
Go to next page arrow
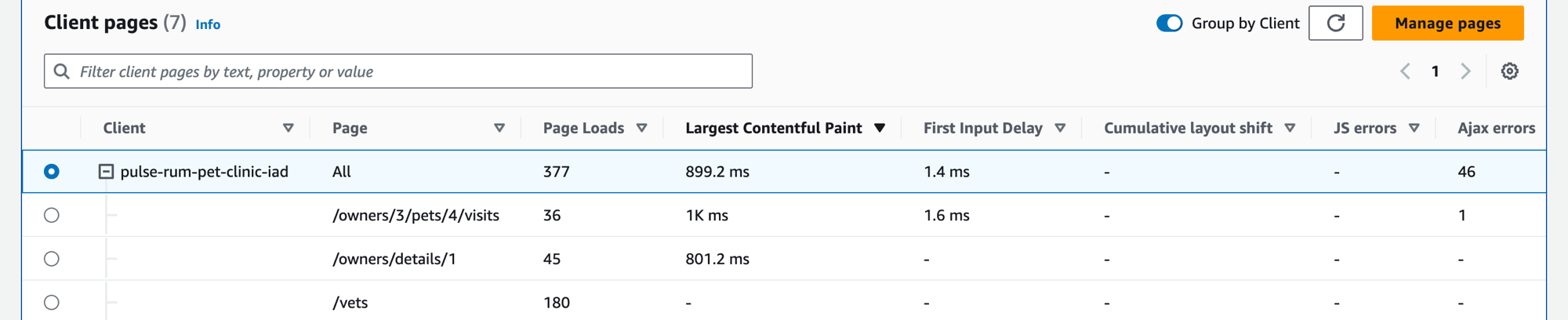tap(1465, 71)
